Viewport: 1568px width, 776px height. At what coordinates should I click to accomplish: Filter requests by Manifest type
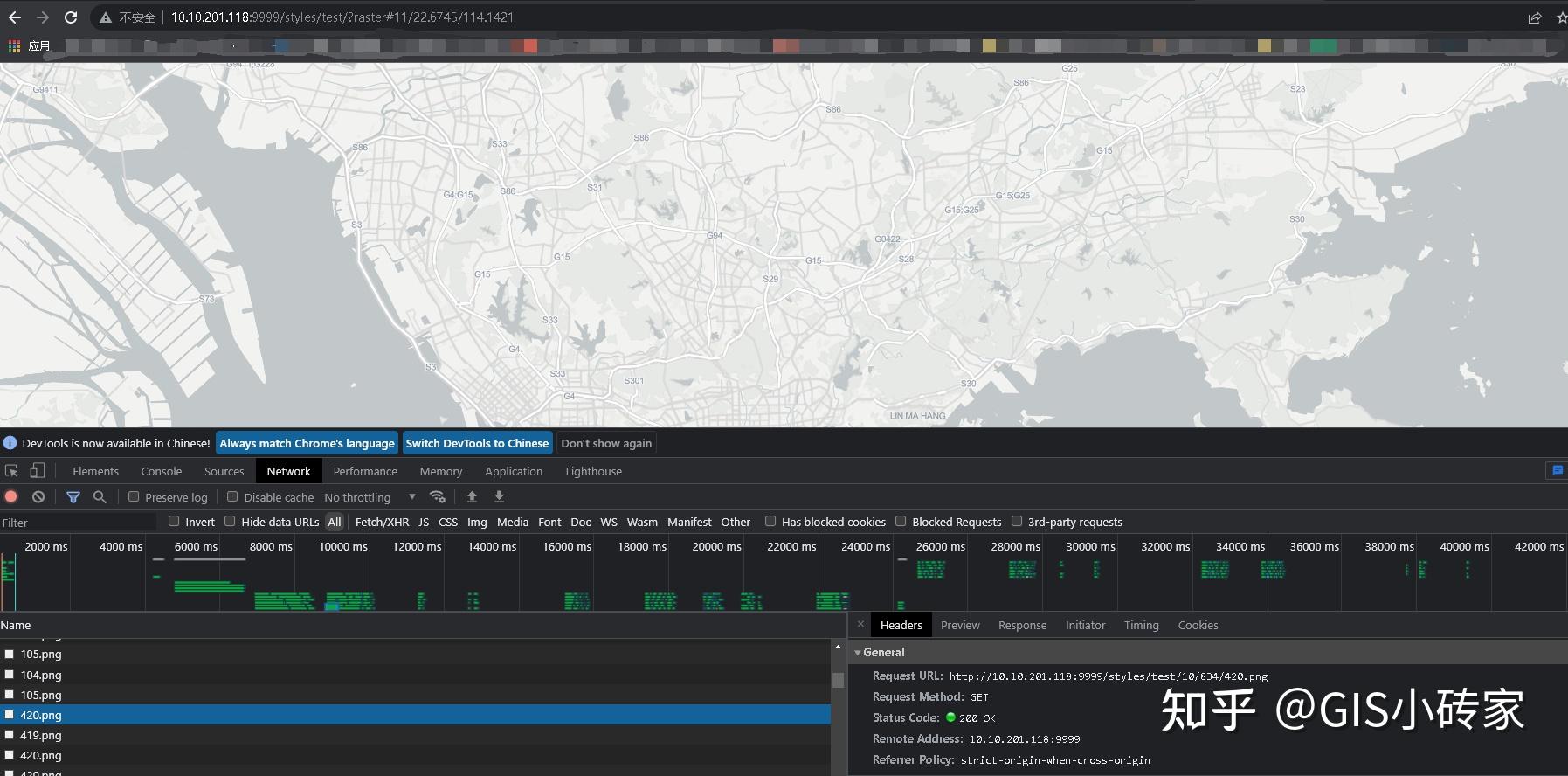[x=689, y=522]
